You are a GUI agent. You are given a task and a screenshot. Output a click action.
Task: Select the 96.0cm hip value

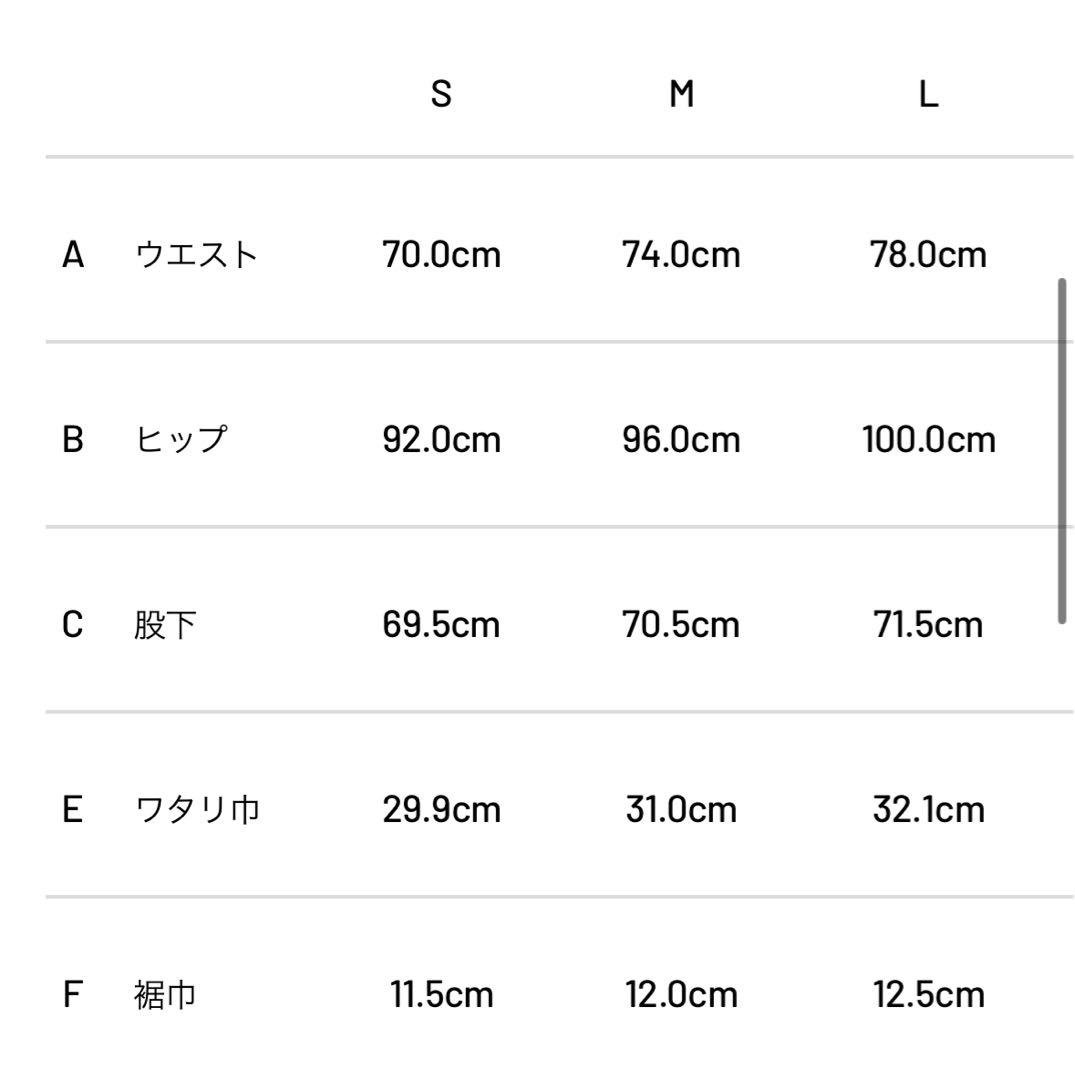(681, 440)
